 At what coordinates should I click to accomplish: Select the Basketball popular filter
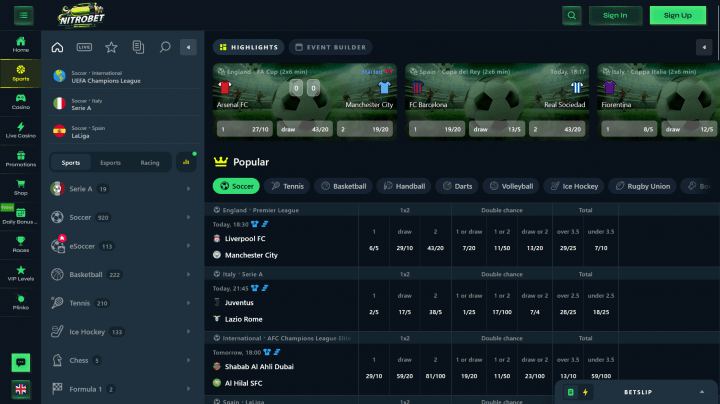click(343, 186)
